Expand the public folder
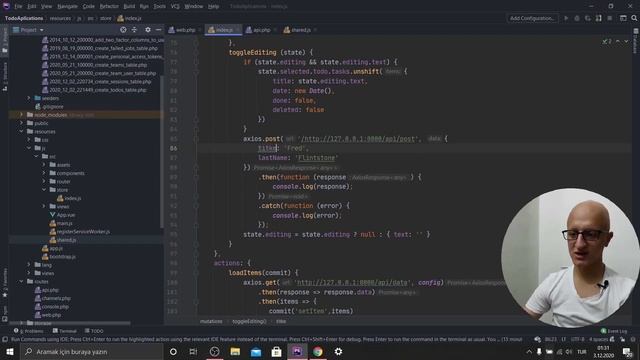This screenshot has height=360, width=640. coord(21,123)
